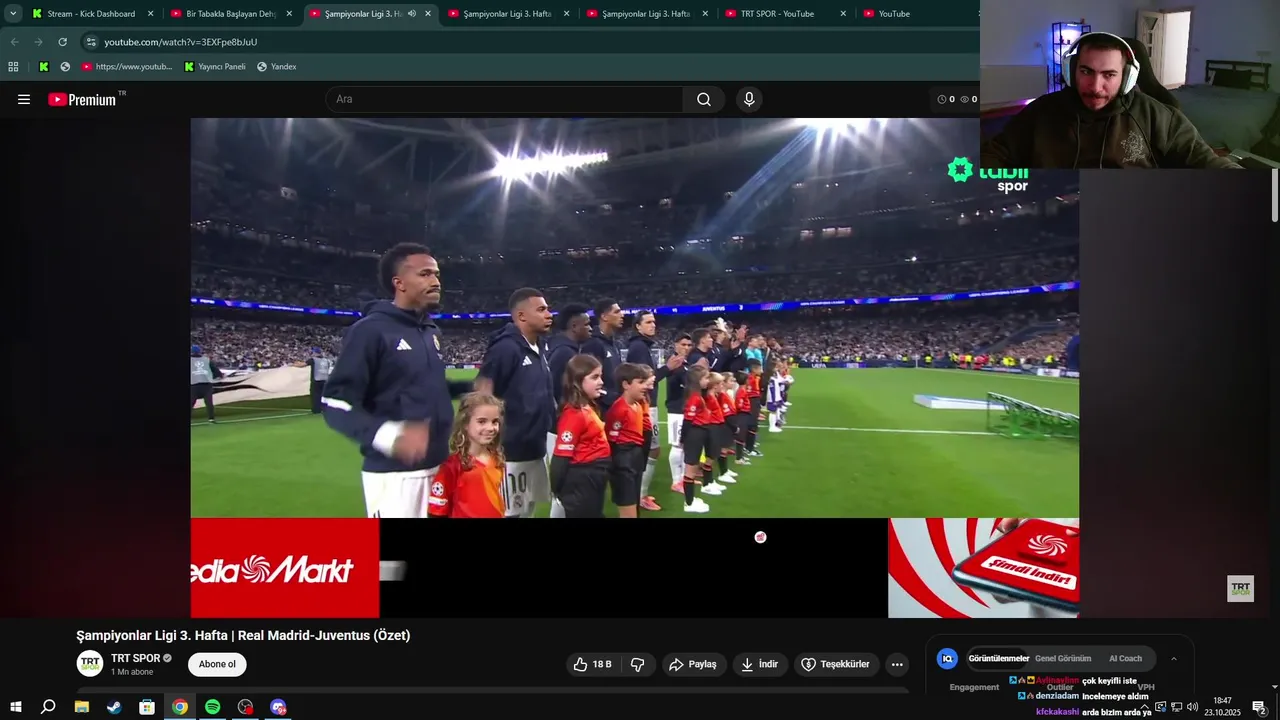Click the MediaMarkt ad banner

point(285,568)
